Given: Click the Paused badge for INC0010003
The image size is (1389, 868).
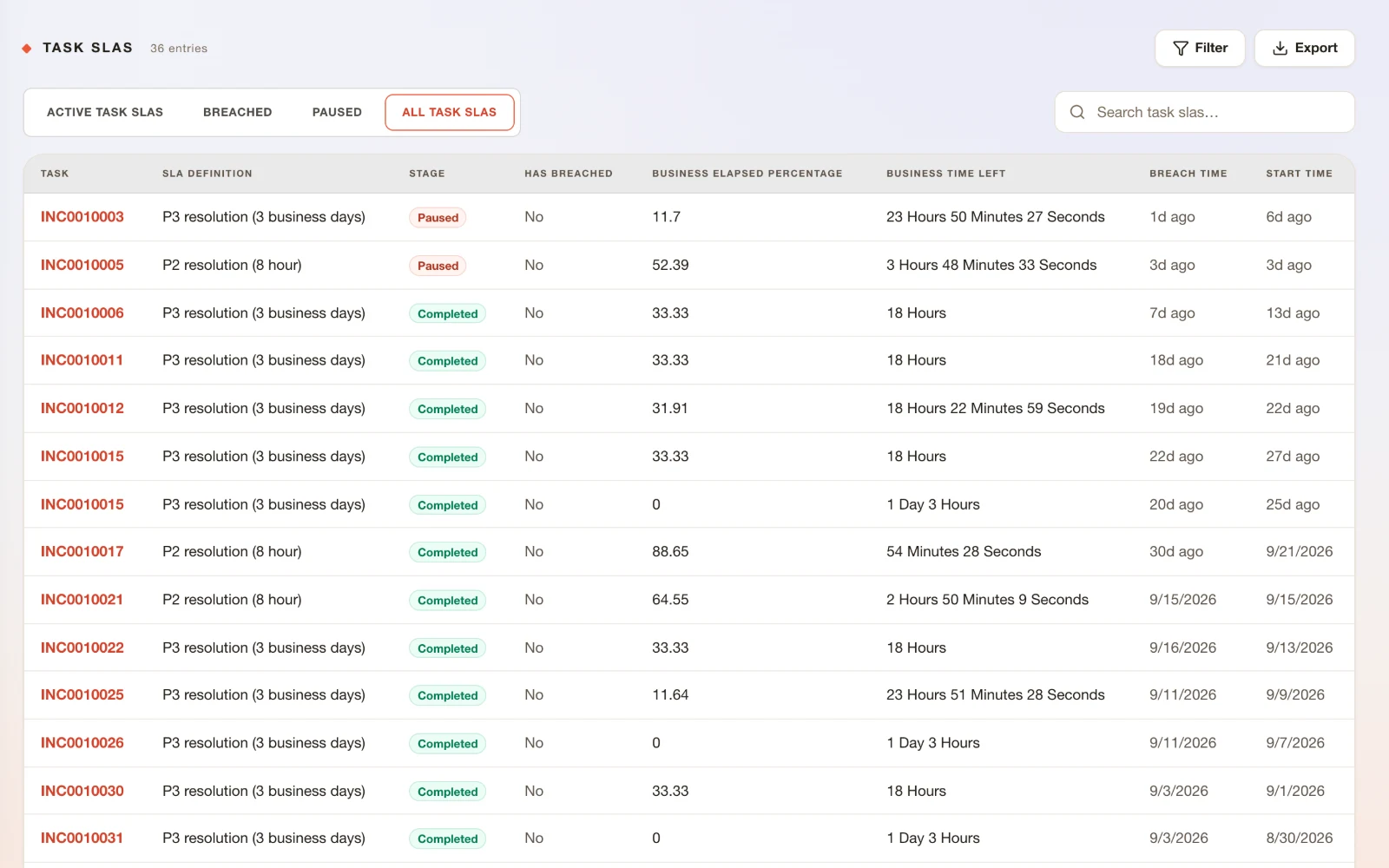Looking at the screenshot, I should 438,218.
